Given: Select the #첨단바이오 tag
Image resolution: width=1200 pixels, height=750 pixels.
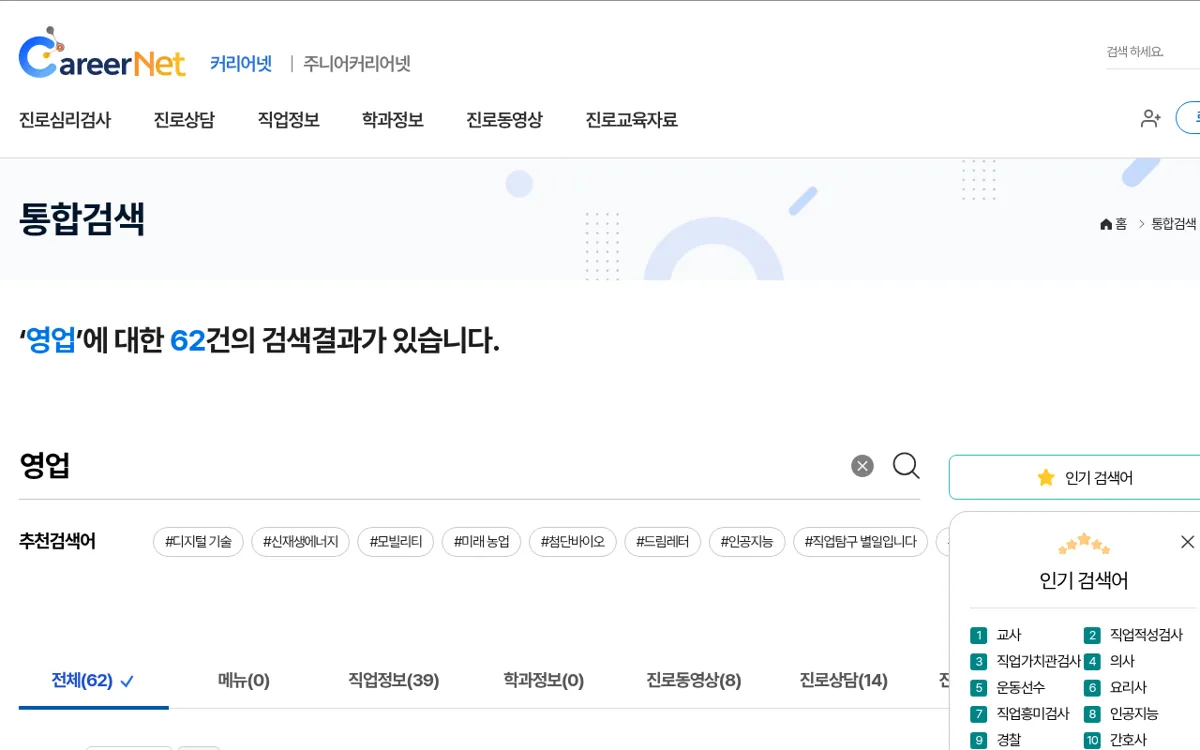Looking at the screenshot, I should click(572, 542).
